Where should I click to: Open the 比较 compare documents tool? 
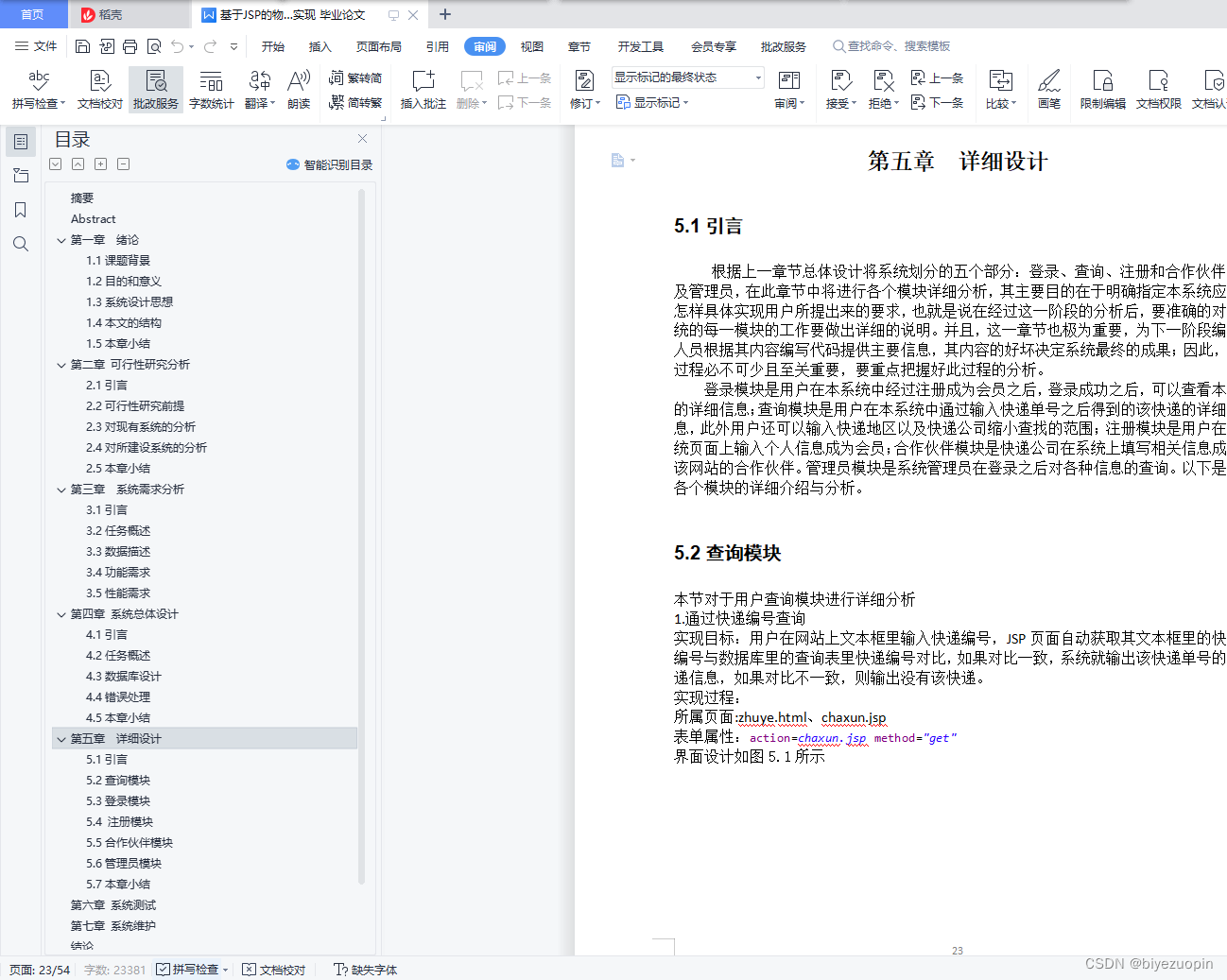[1000, 90]
